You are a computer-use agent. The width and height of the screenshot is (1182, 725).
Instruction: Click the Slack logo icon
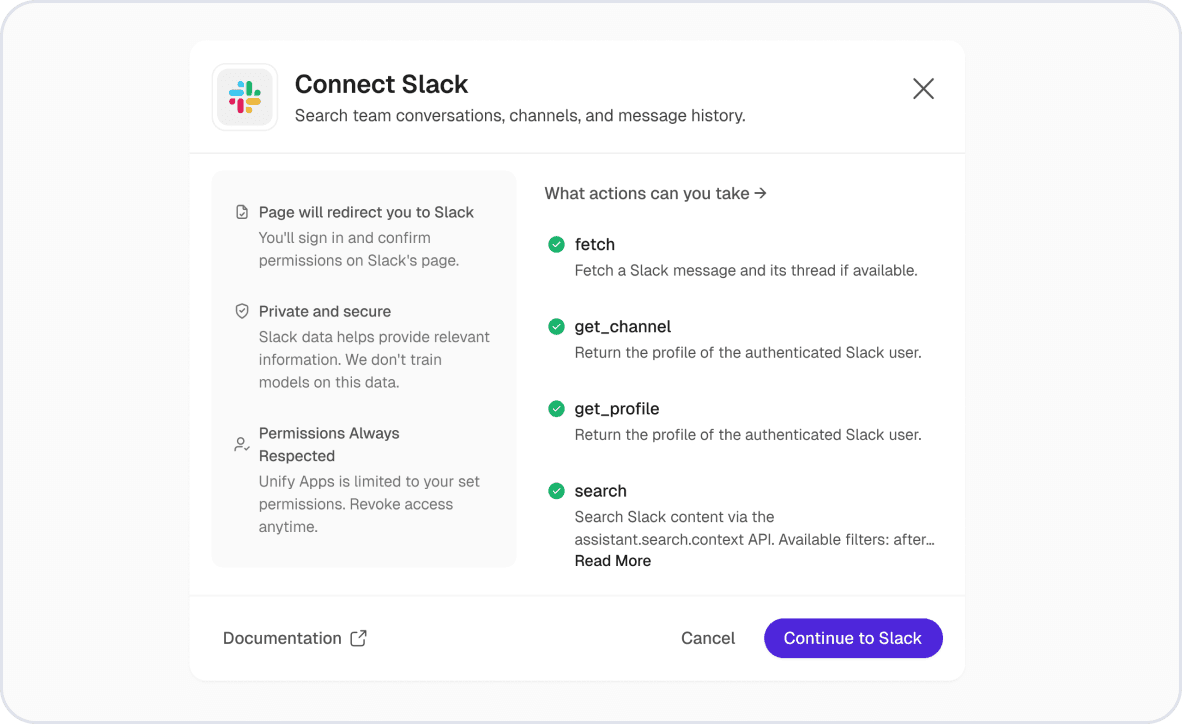coord(245,97)
